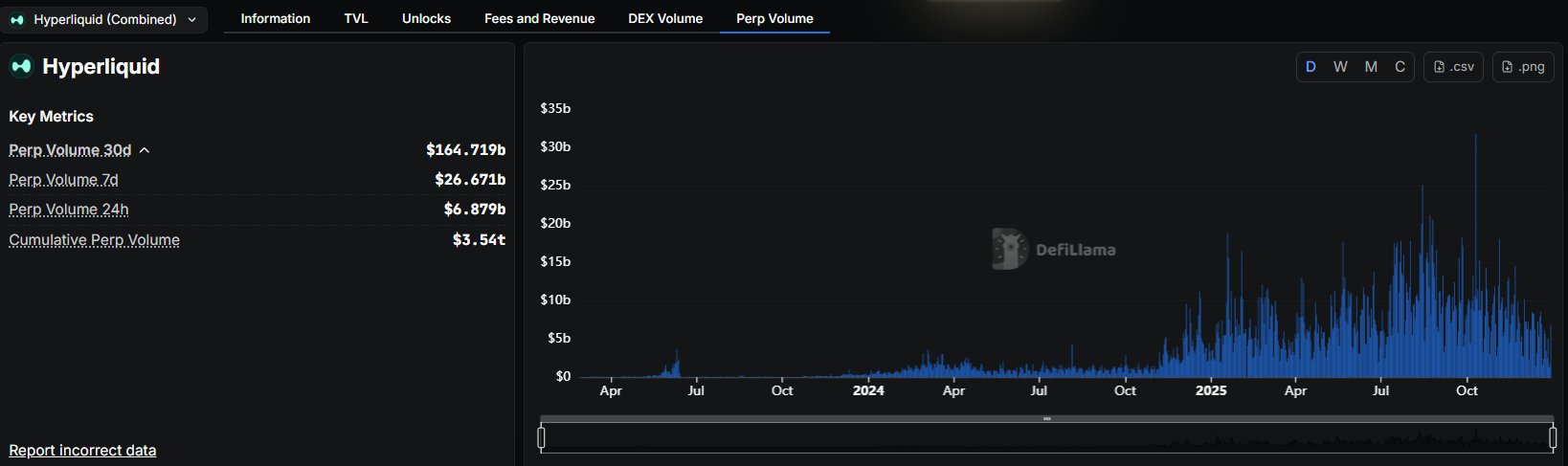Click the right handle of range slider
This screenshot has width=1568, height=466.
[1552, 437]
